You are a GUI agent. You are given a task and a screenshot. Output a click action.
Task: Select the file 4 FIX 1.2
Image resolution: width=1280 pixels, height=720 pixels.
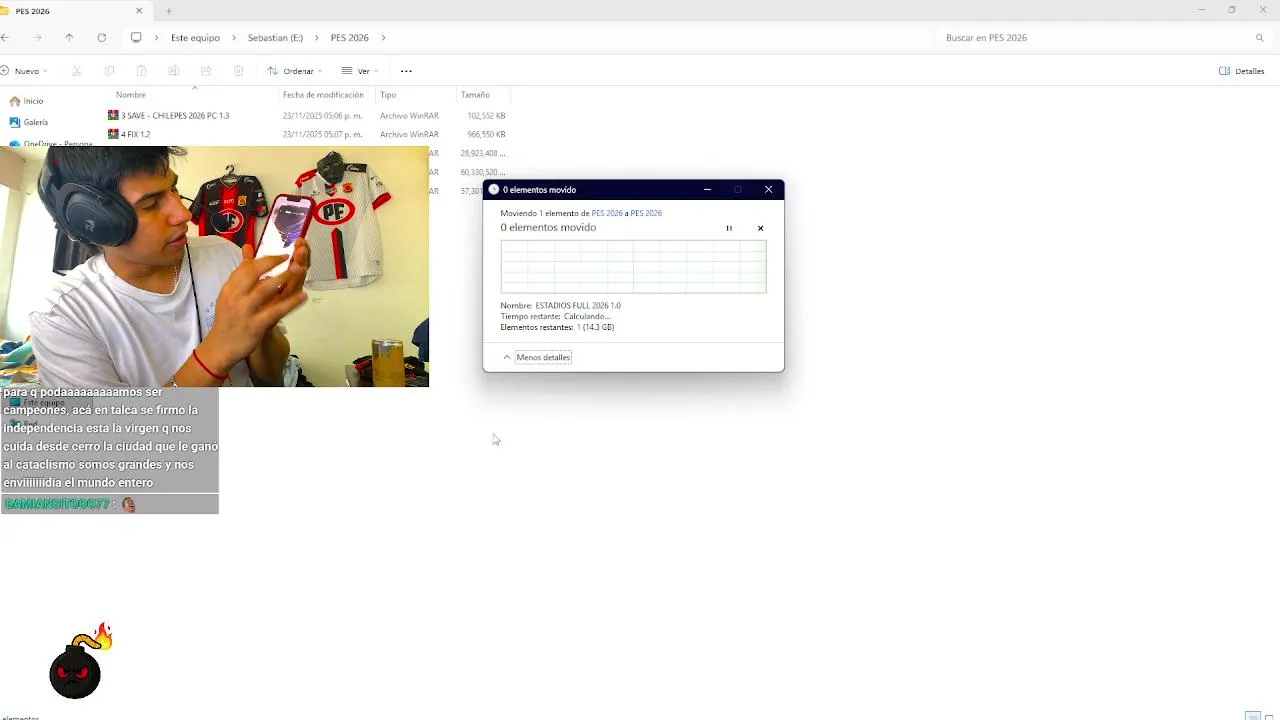tap(136, 134)
